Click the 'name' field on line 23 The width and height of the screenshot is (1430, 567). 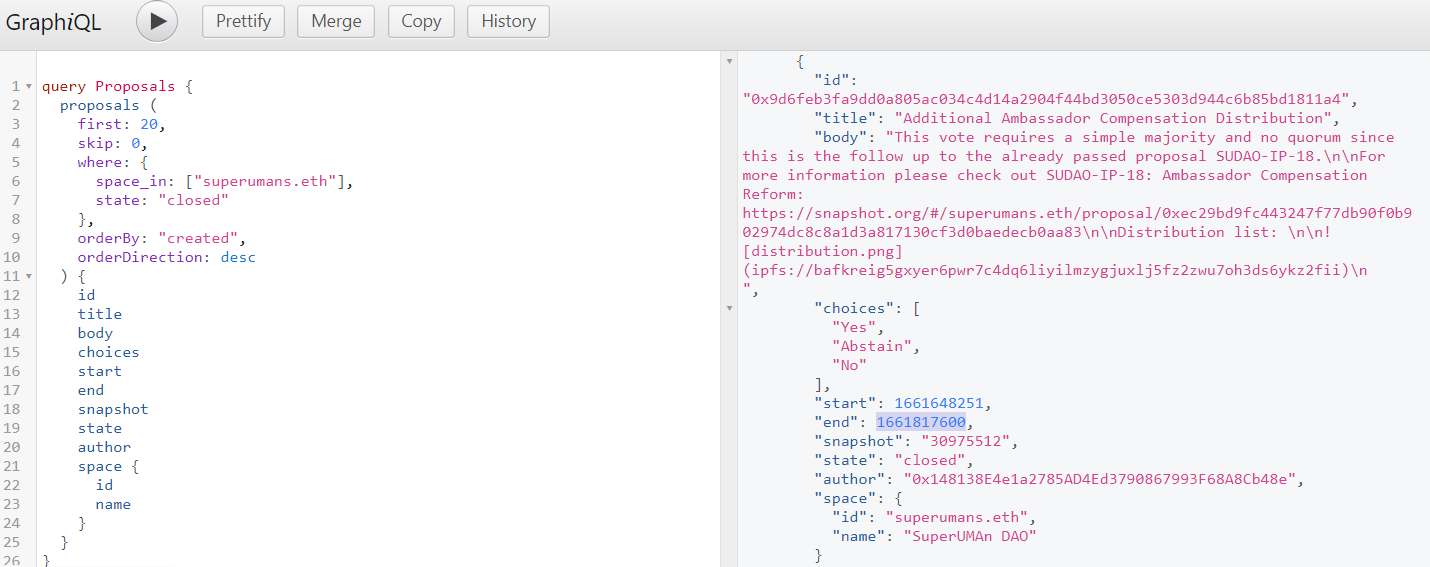pyautogui.click(x=113, y=504)
